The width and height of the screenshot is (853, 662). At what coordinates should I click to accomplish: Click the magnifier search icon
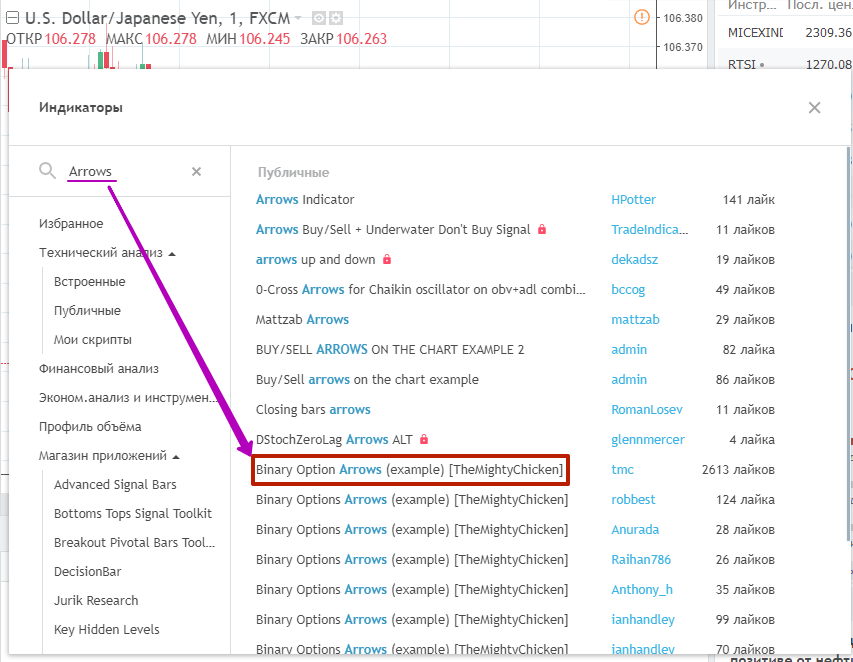coord(47,171)
